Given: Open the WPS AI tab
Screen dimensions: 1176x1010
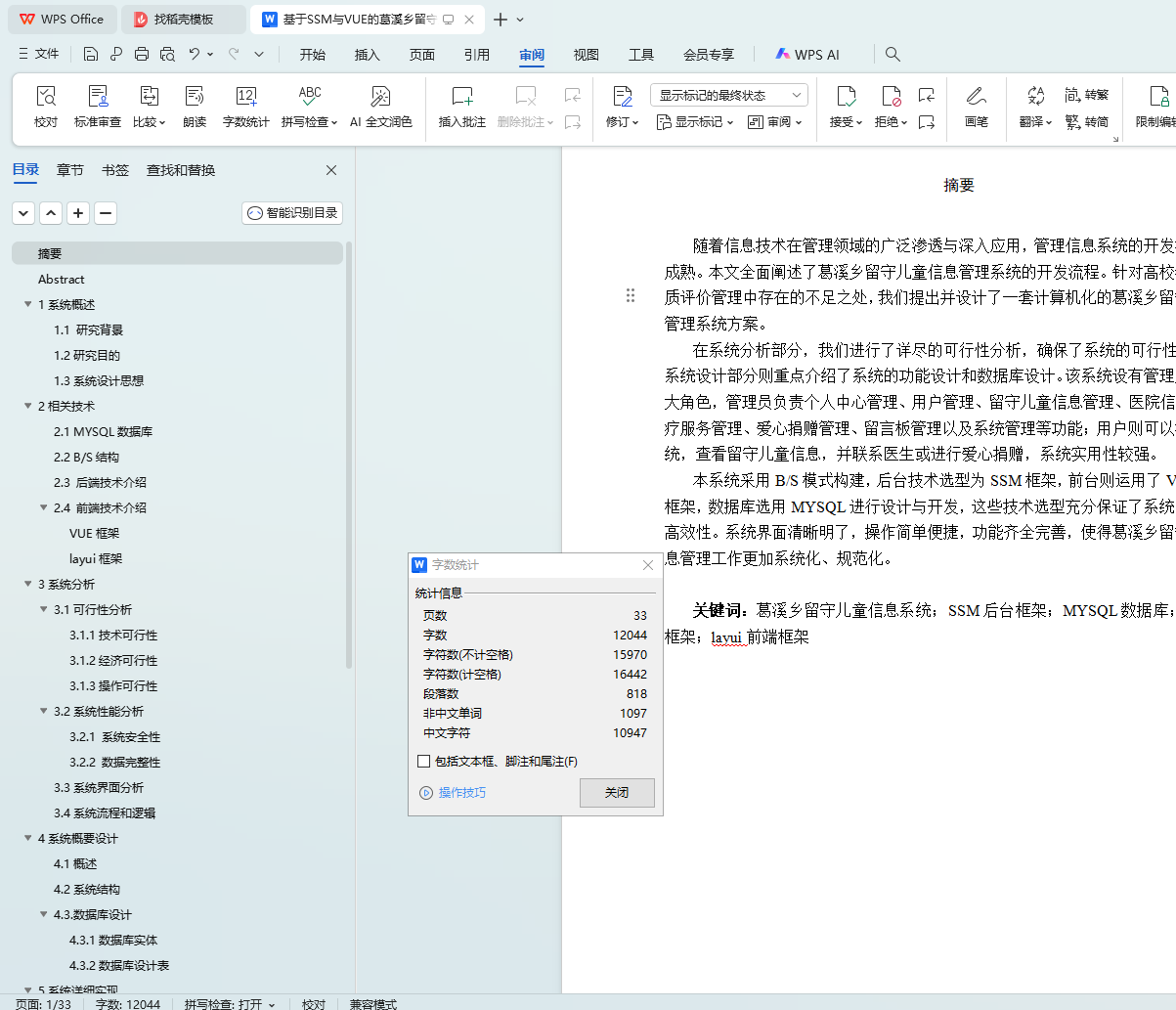Looking at the screenshot, I should [x=807, y=55].
